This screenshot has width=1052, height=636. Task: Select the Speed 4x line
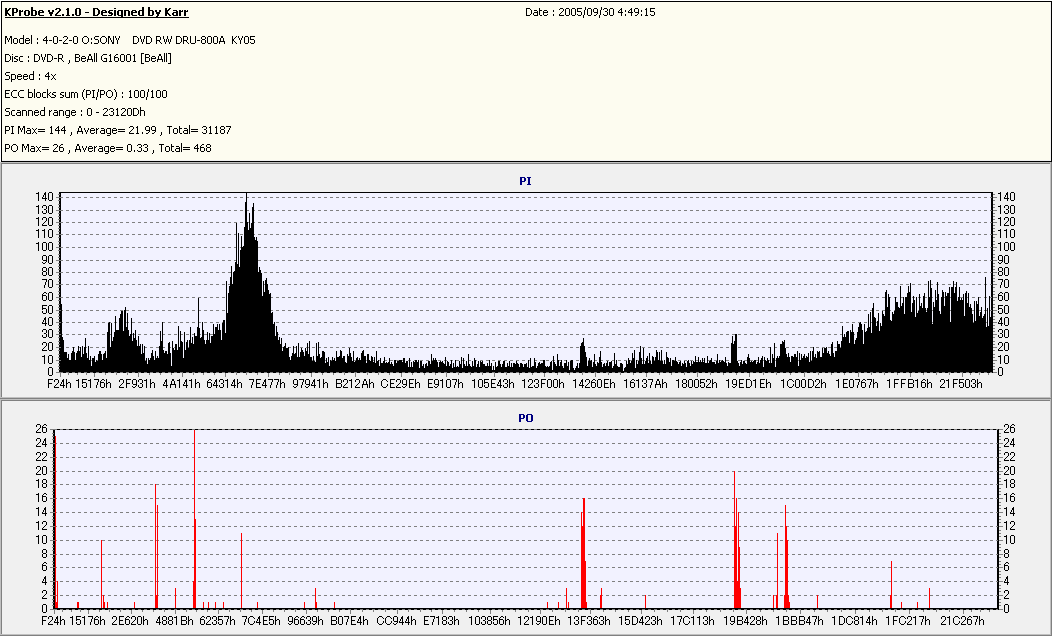pyautogui.click(x=30, y=76)
